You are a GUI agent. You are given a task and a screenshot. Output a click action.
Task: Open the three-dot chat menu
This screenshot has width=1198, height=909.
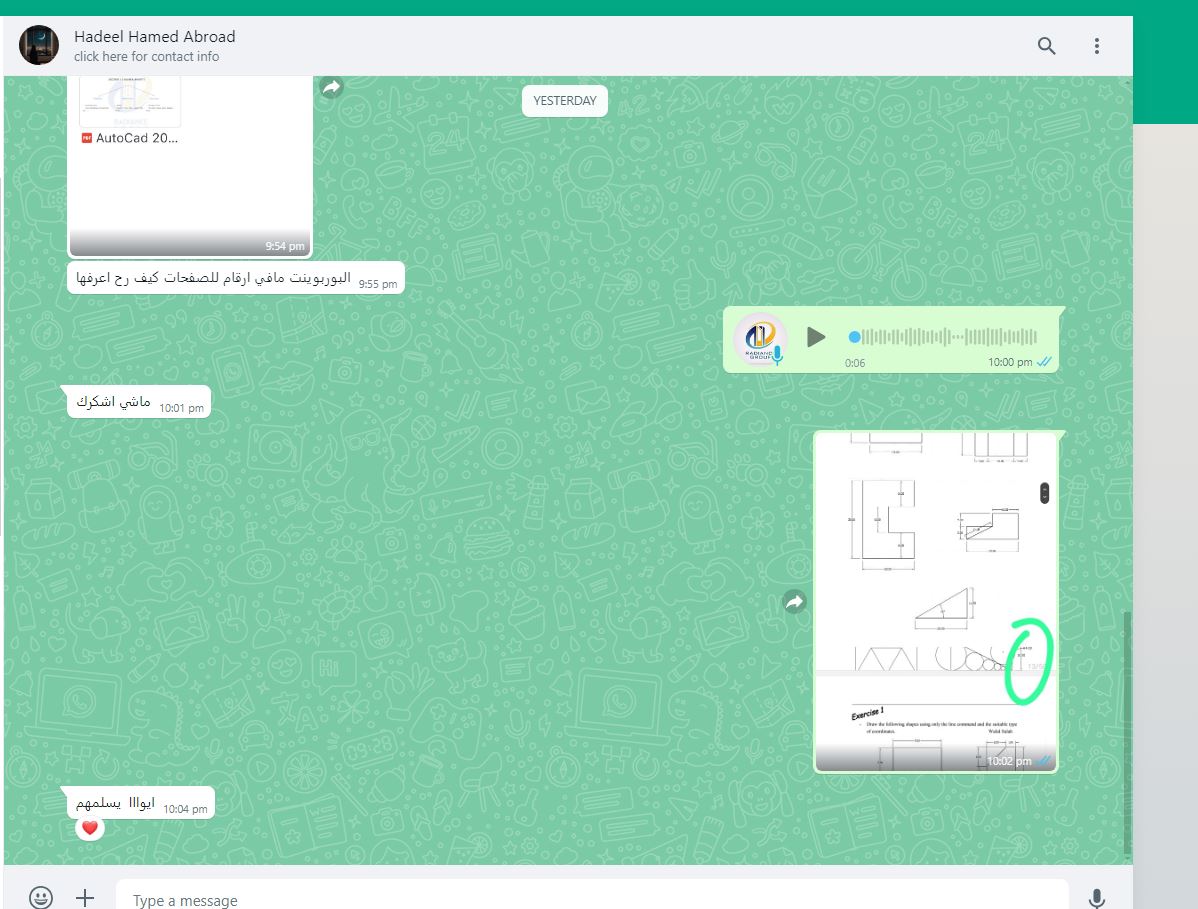[x=1096, y=46]
